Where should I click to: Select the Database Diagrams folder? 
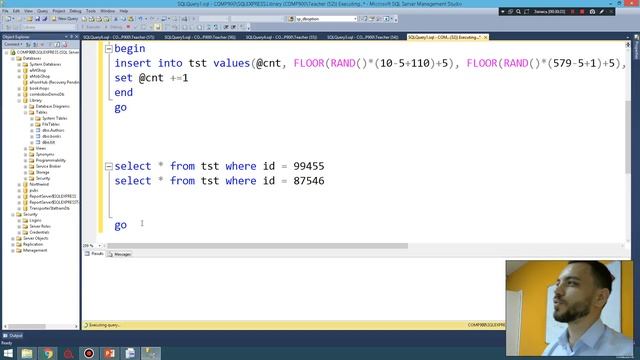[x=53, y=106]
